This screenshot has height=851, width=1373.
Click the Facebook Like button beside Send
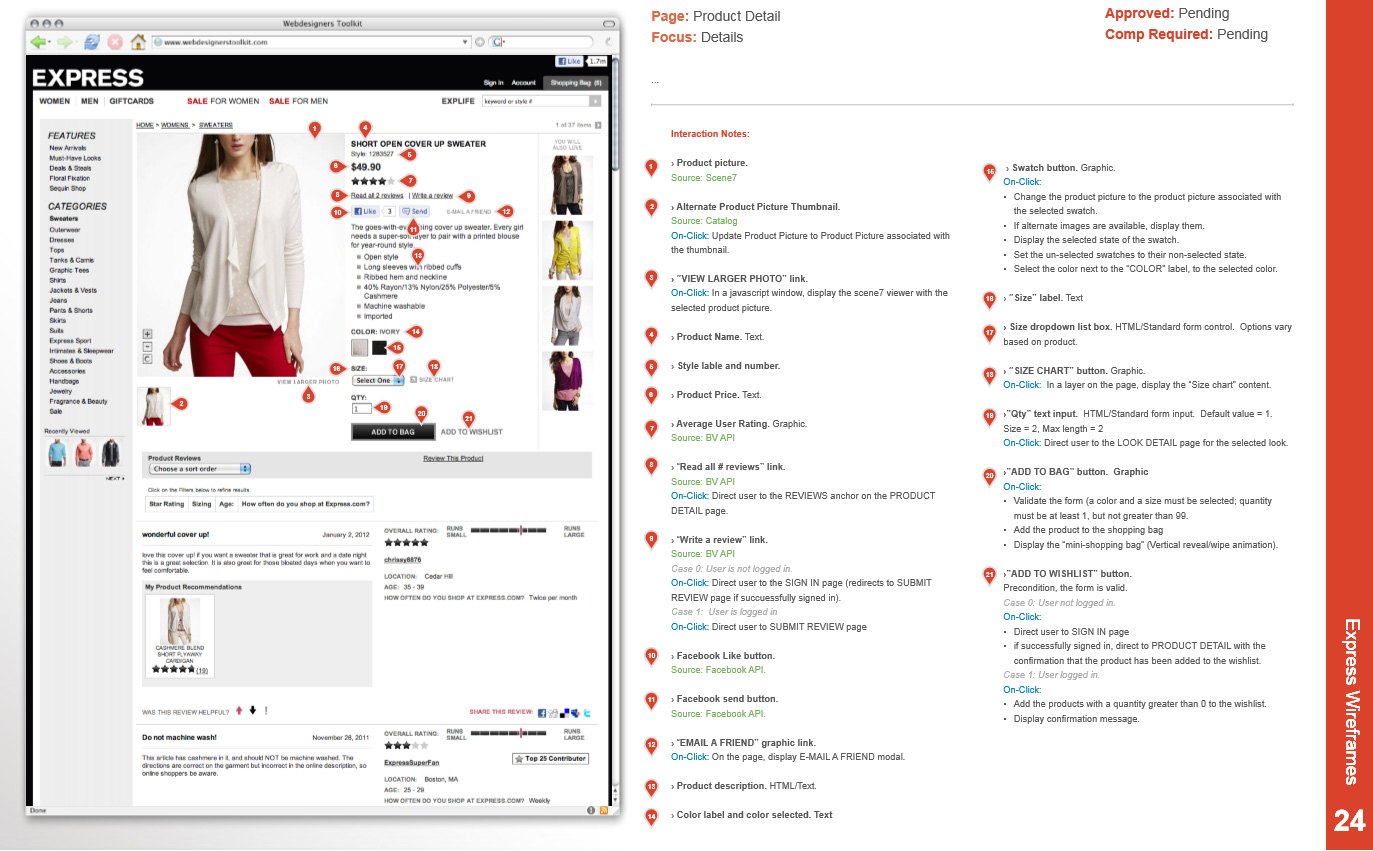tap(365, 212)
